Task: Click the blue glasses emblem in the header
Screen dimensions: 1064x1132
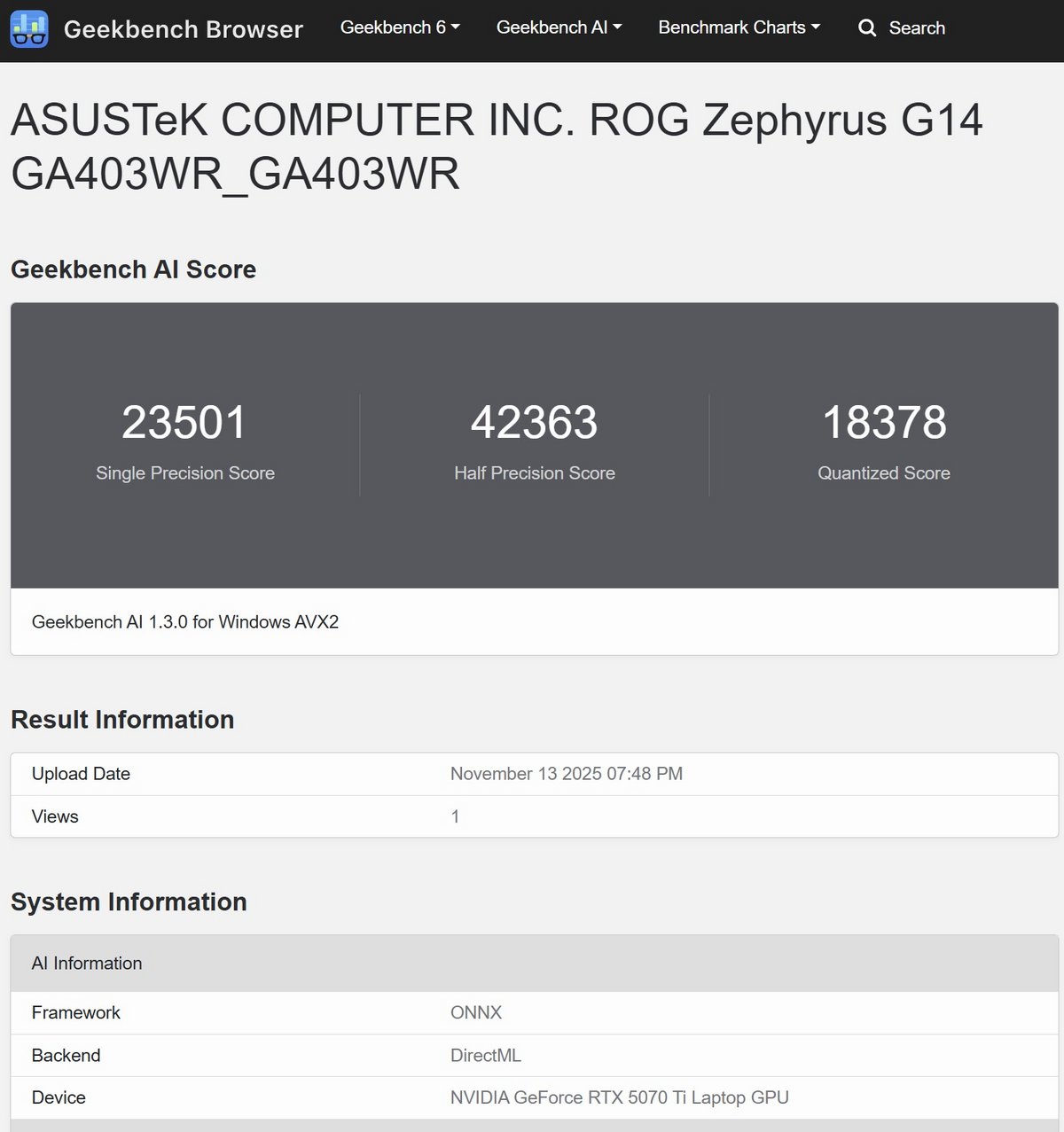Action: pyautogui.click(x=29, y=27)
